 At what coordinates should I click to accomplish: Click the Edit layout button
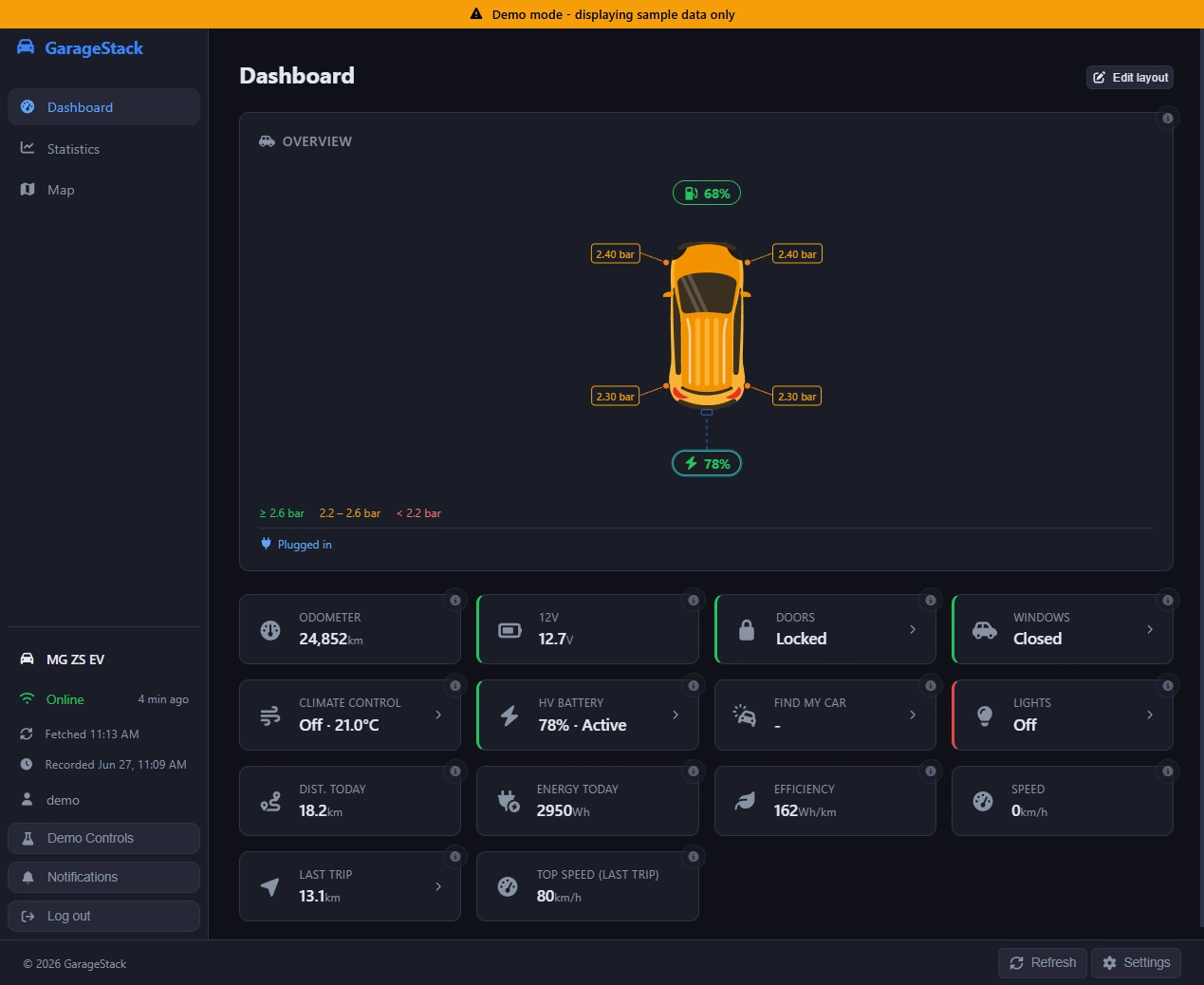1129,78
